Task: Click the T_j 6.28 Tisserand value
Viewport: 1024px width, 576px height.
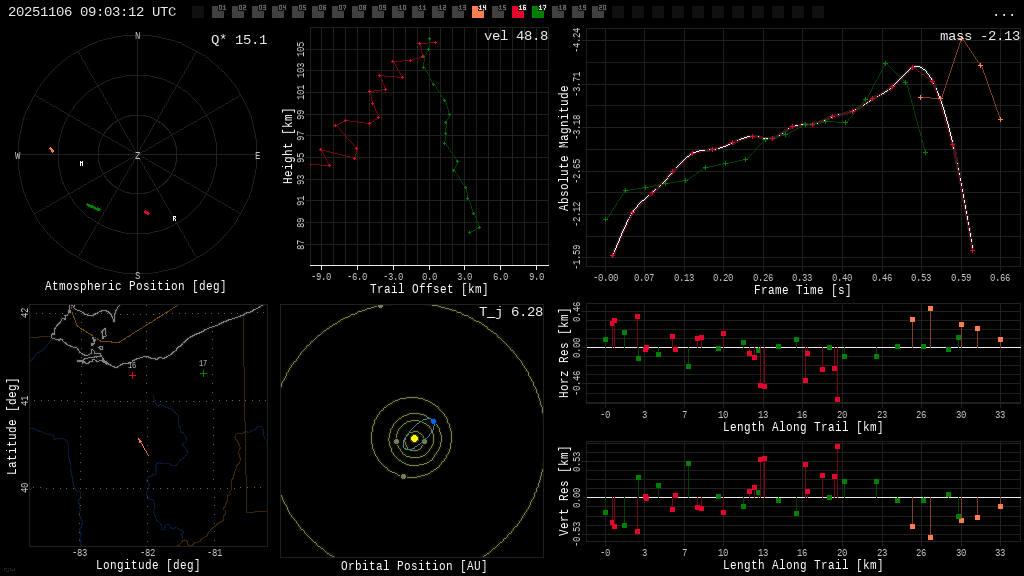Action: coord(511,312)
